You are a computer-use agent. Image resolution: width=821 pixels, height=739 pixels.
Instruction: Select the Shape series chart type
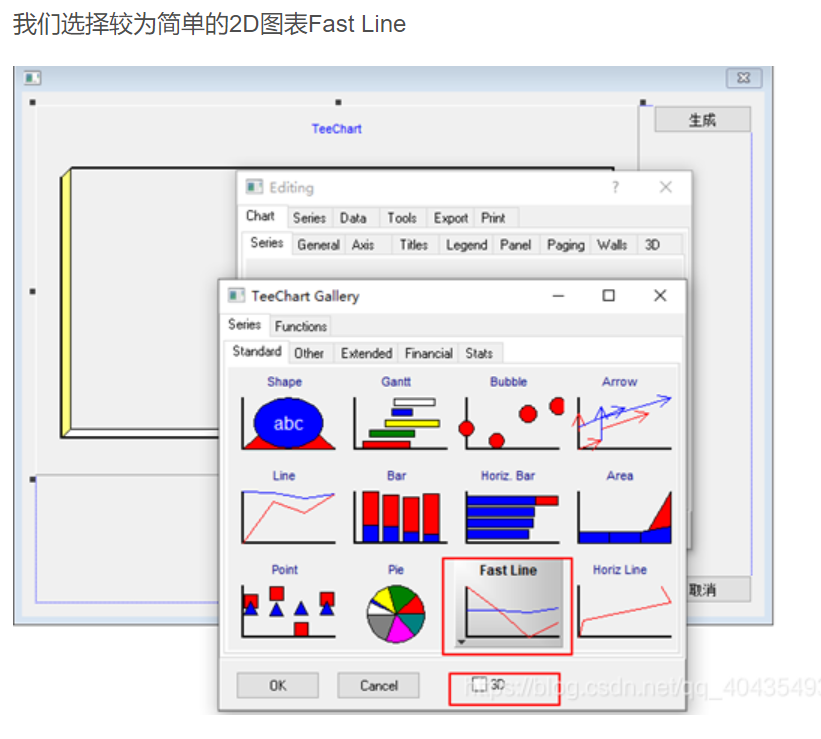click(x=287, y=413)
